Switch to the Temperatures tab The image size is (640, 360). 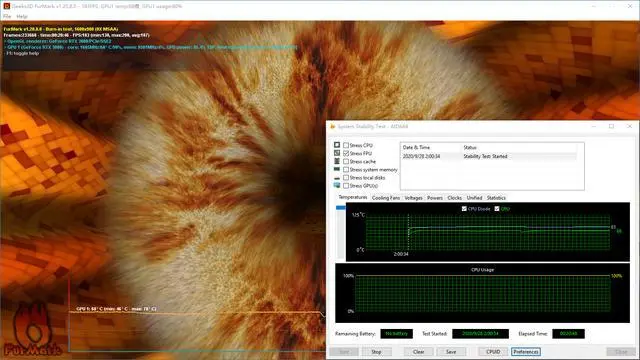[x=353, y=197]
